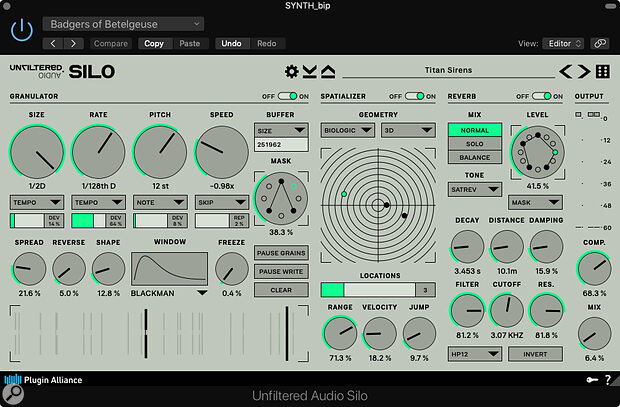
Task: Open Badgers of Betelgeuse preset dropdown
Action: [x=123, y=24]
